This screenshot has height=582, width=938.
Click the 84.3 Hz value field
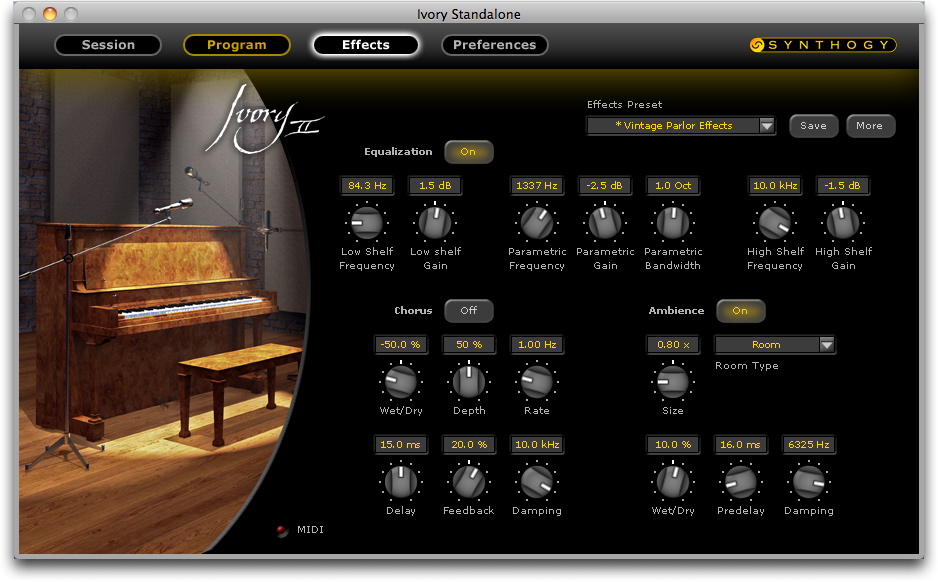[x=367, y=185]
